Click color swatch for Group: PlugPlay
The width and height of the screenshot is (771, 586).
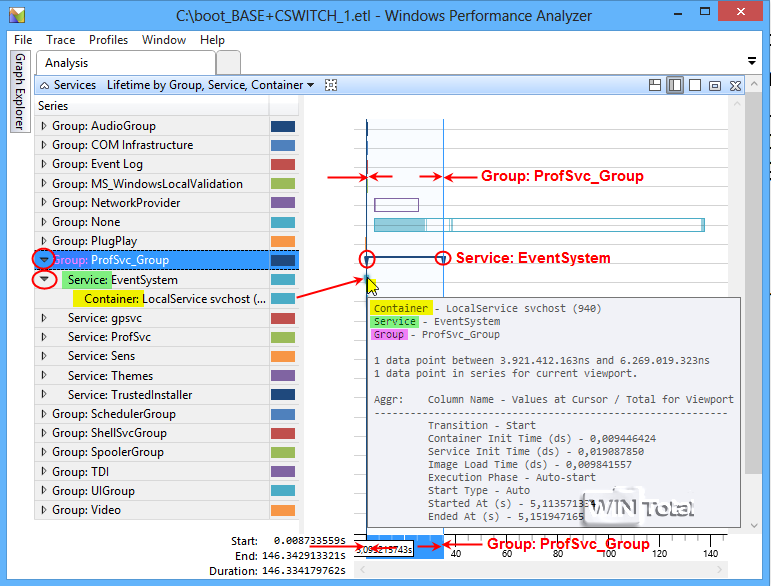click(x=283, y=241)
